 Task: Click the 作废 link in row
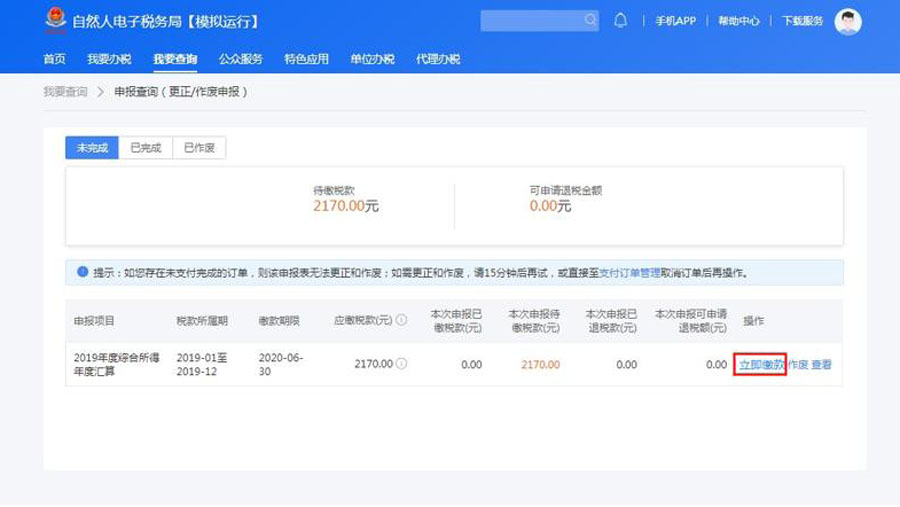click(798, 365)
